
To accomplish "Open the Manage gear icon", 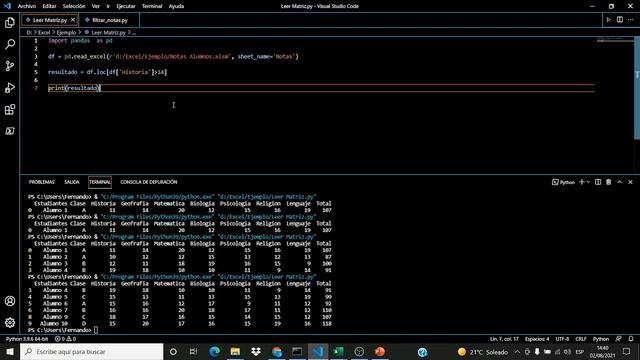I will coord(10,322).
